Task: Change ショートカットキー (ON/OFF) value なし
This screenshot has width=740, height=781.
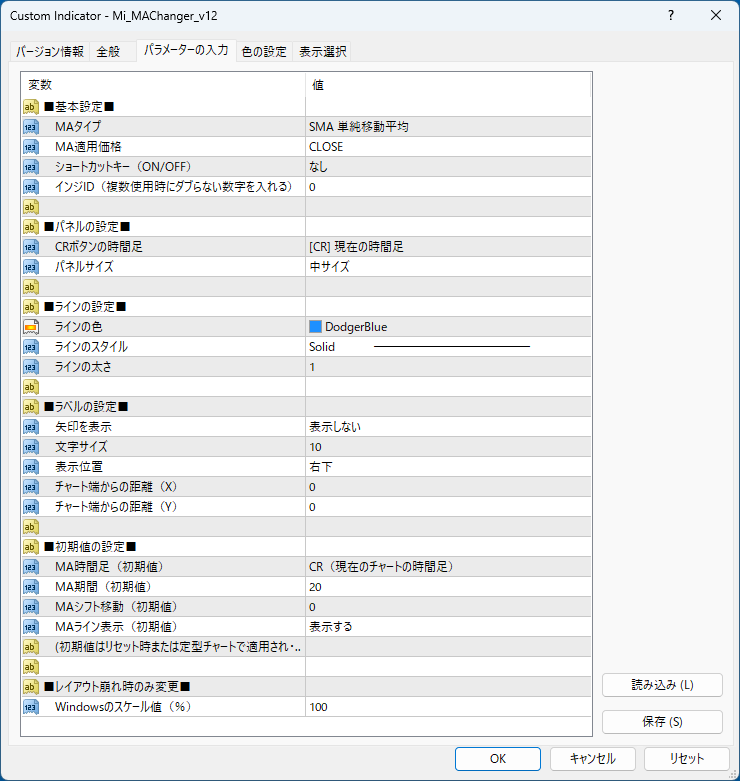Action: point(448,167)
